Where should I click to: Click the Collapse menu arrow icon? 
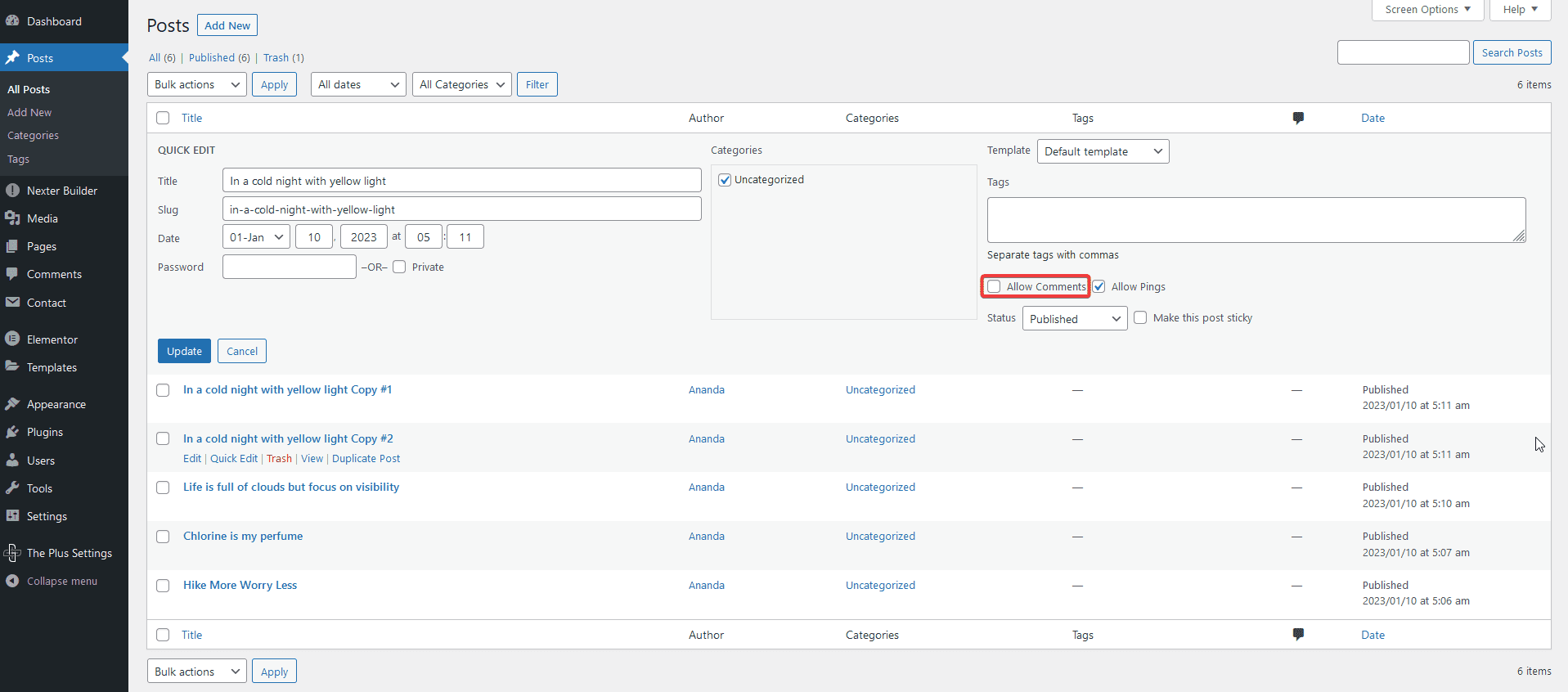tap(12, 581)
